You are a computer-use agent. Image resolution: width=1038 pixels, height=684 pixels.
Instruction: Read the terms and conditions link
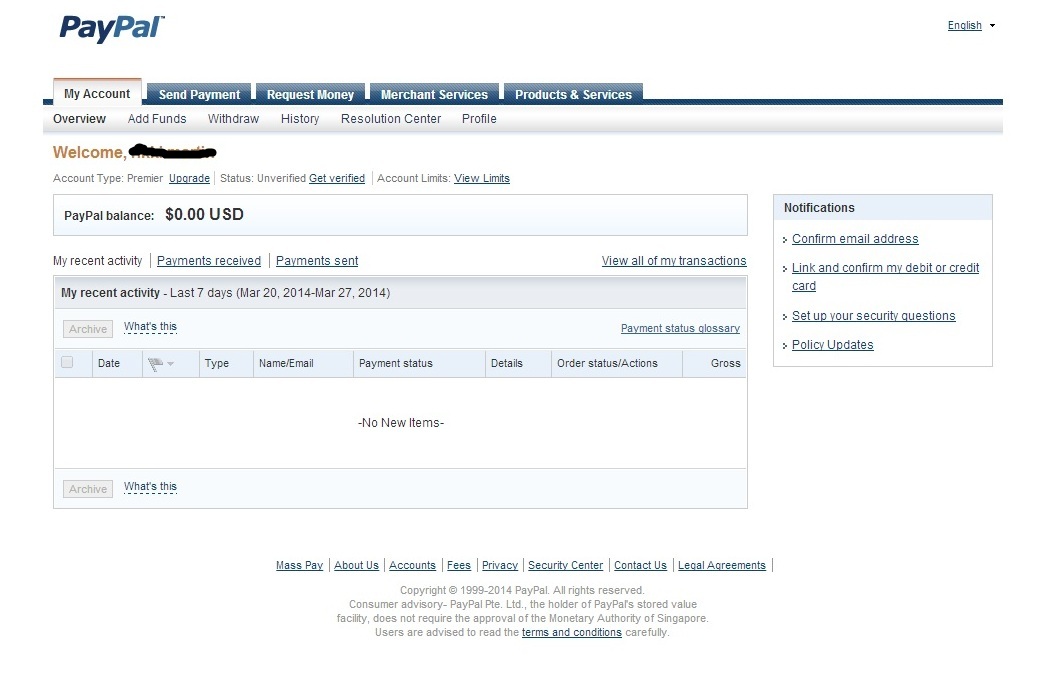[572, 632]
